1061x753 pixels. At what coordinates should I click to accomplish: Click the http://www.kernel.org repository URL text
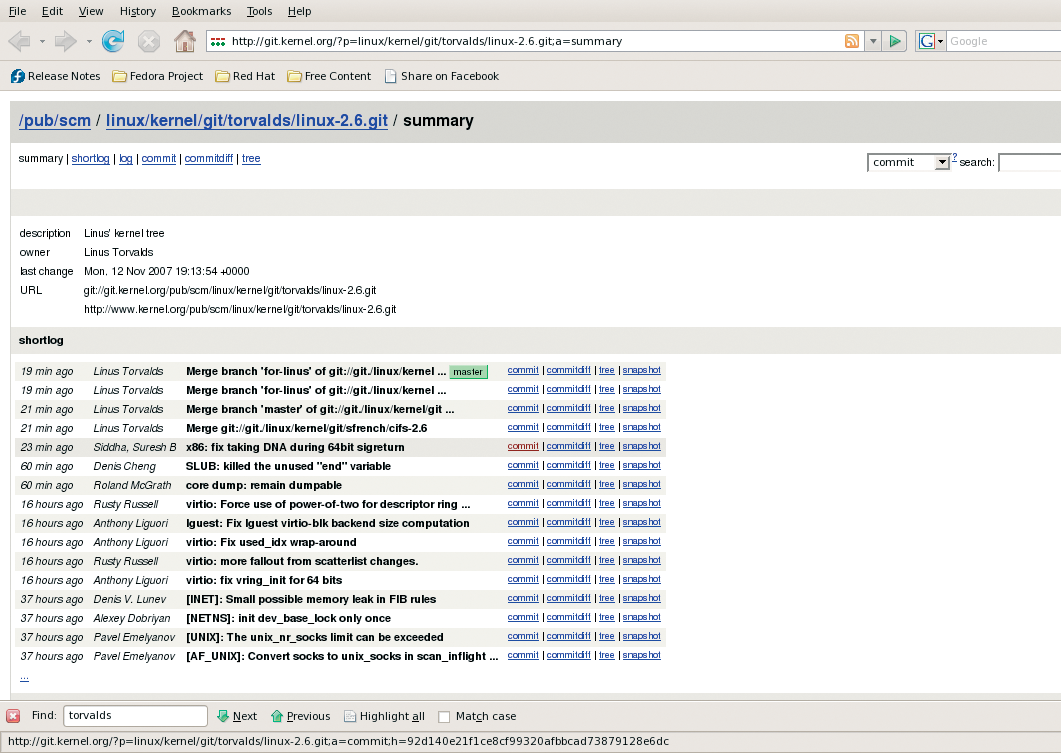240,309
